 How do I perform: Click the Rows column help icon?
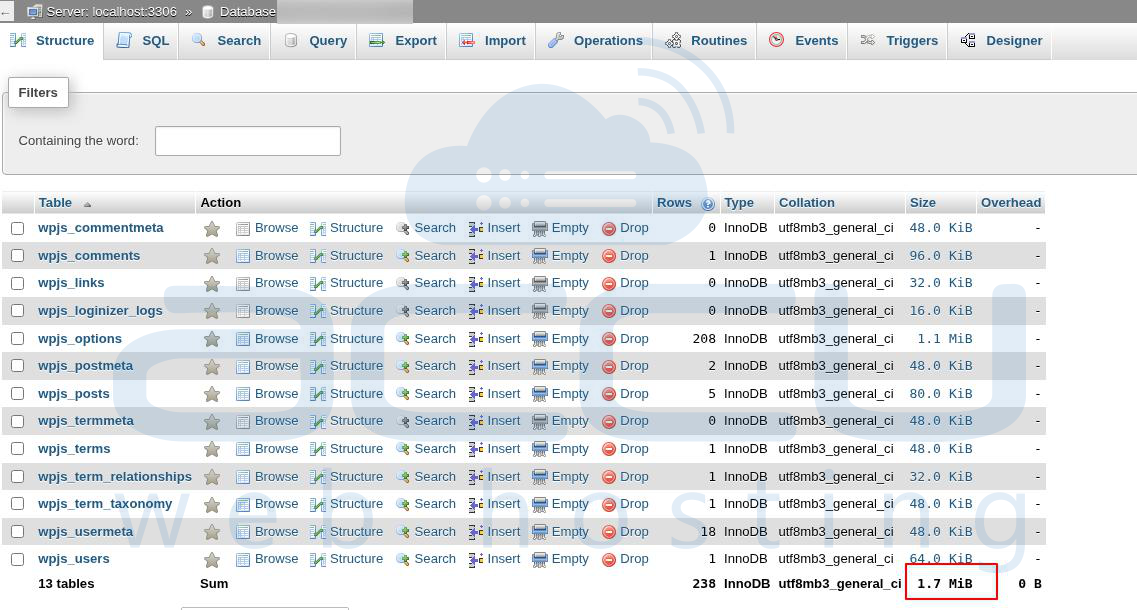tap(707, 203)
